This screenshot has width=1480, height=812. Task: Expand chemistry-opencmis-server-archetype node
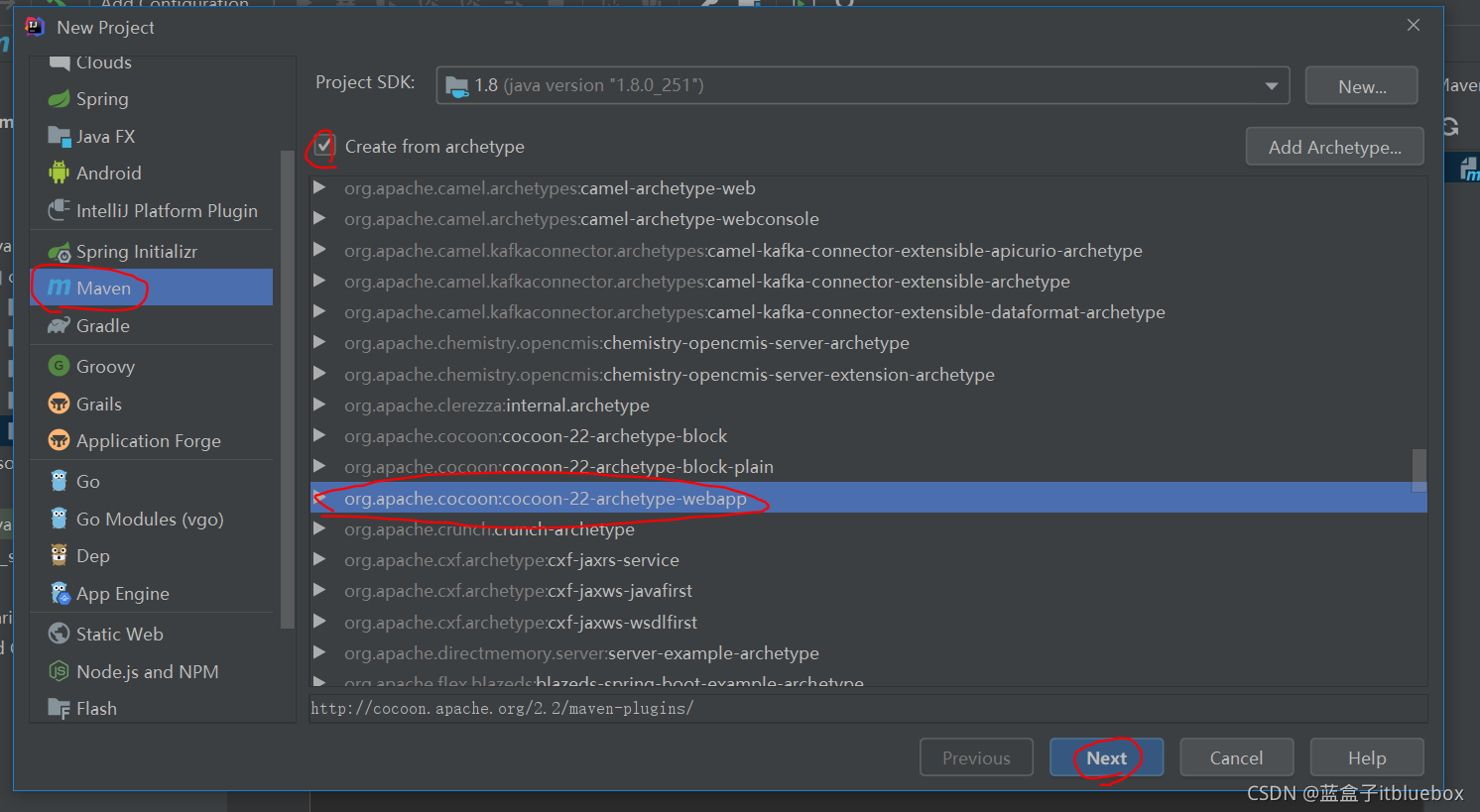(319, 343)
